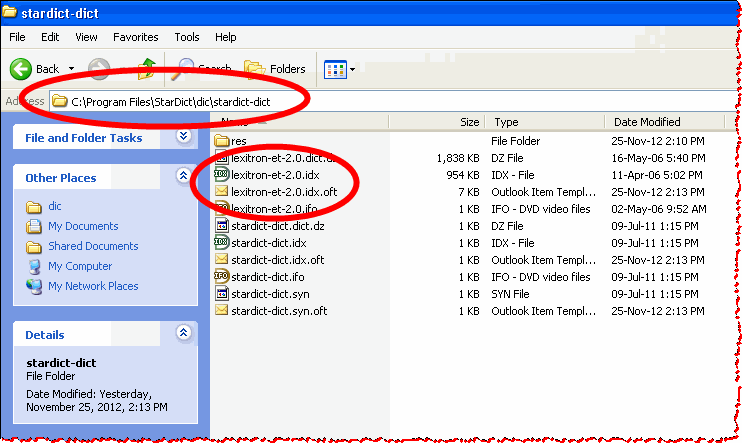Click the window title bar folder icon
This screenshot has width=742, height=443.
point(9,11)
